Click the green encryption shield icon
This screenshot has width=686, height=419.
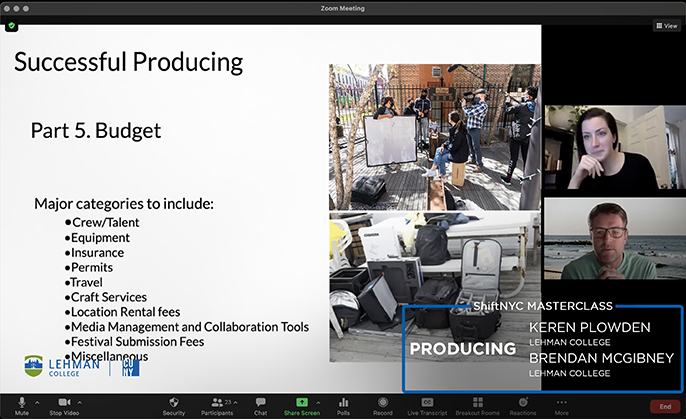[12, 27]
